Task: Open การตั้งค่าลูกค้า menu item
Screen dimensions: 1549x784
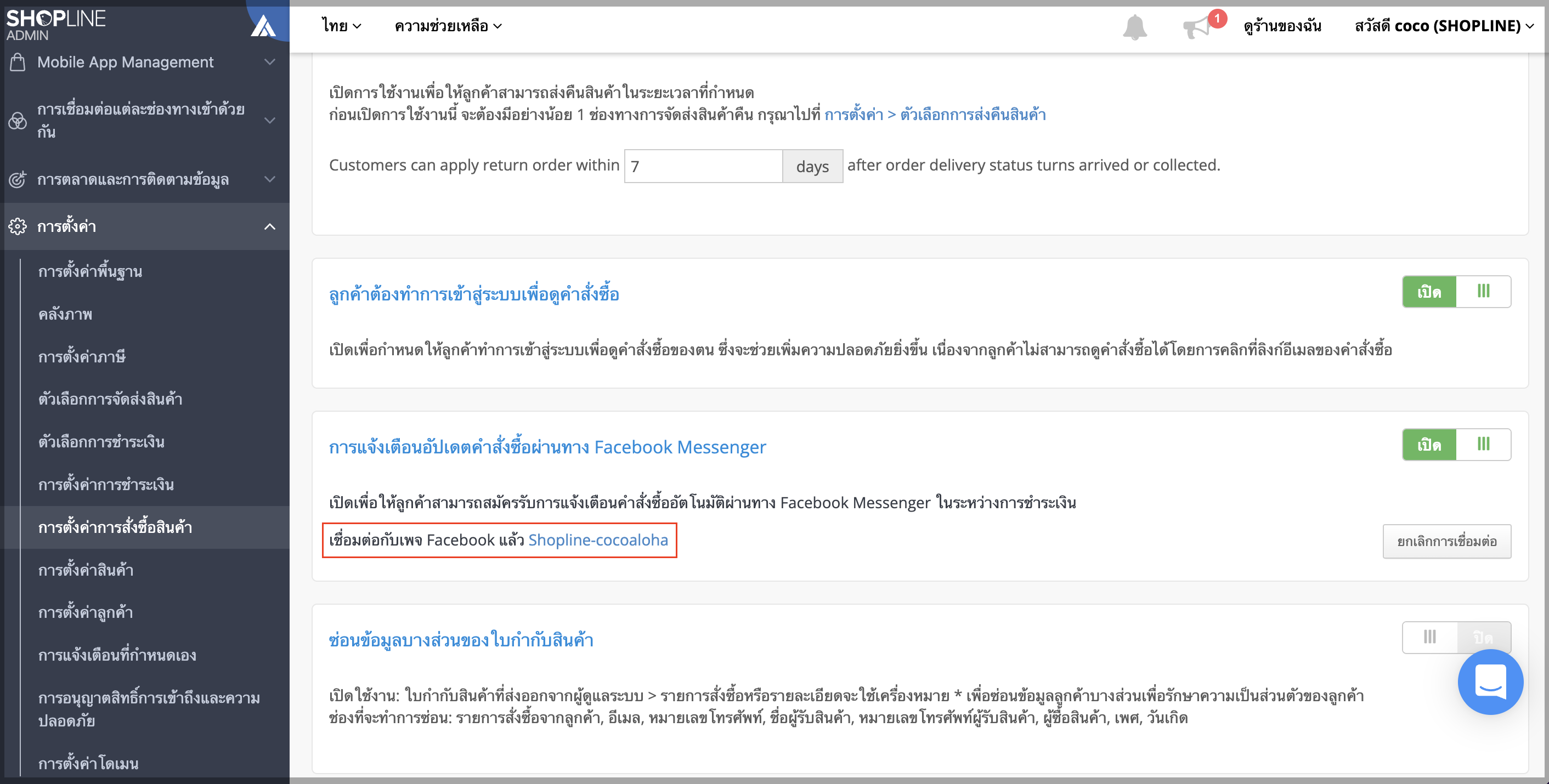Action: pos(86,612)
